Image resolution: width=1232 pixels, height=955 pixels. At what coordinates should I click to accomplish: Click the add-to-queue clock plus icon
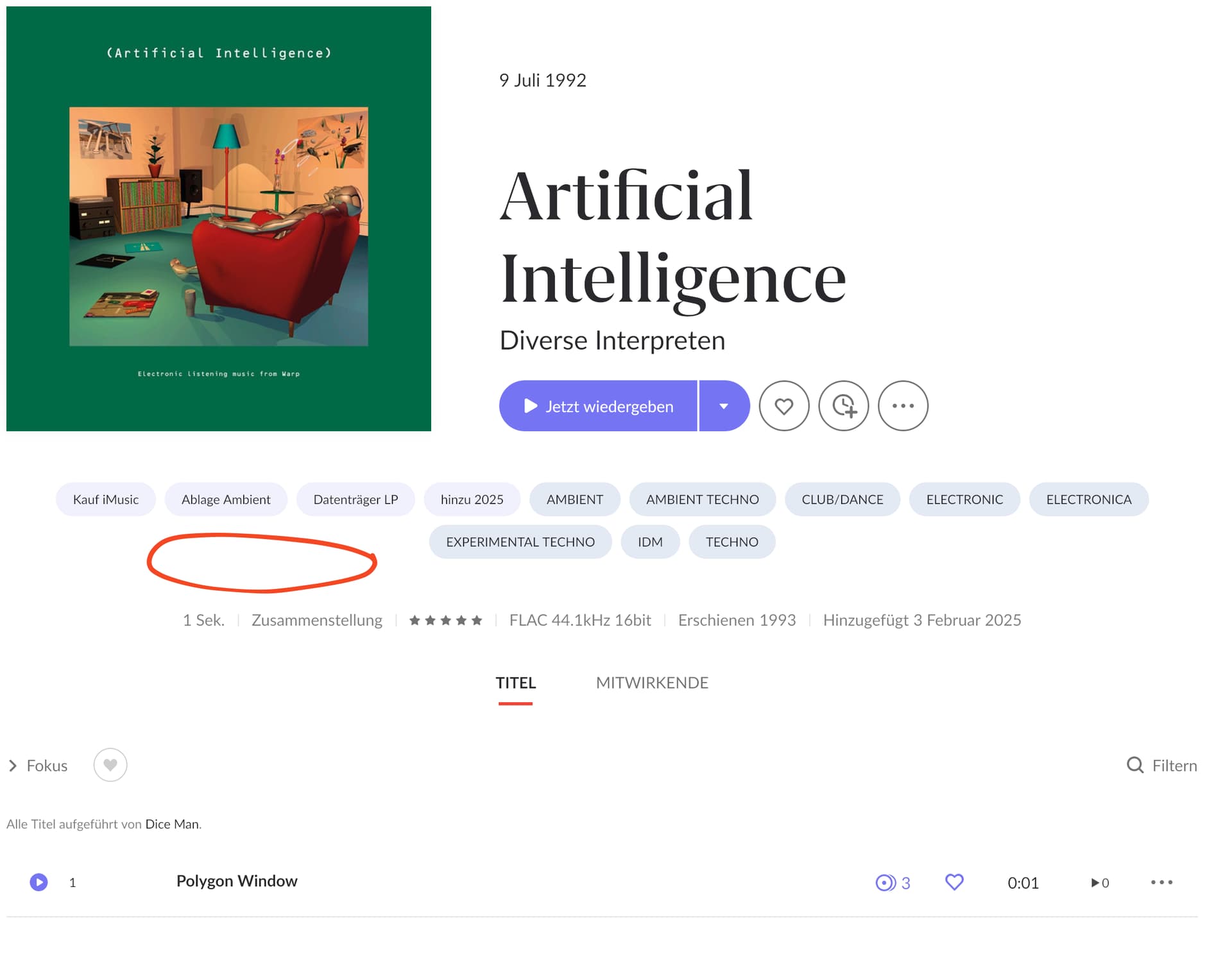(844, 406)
